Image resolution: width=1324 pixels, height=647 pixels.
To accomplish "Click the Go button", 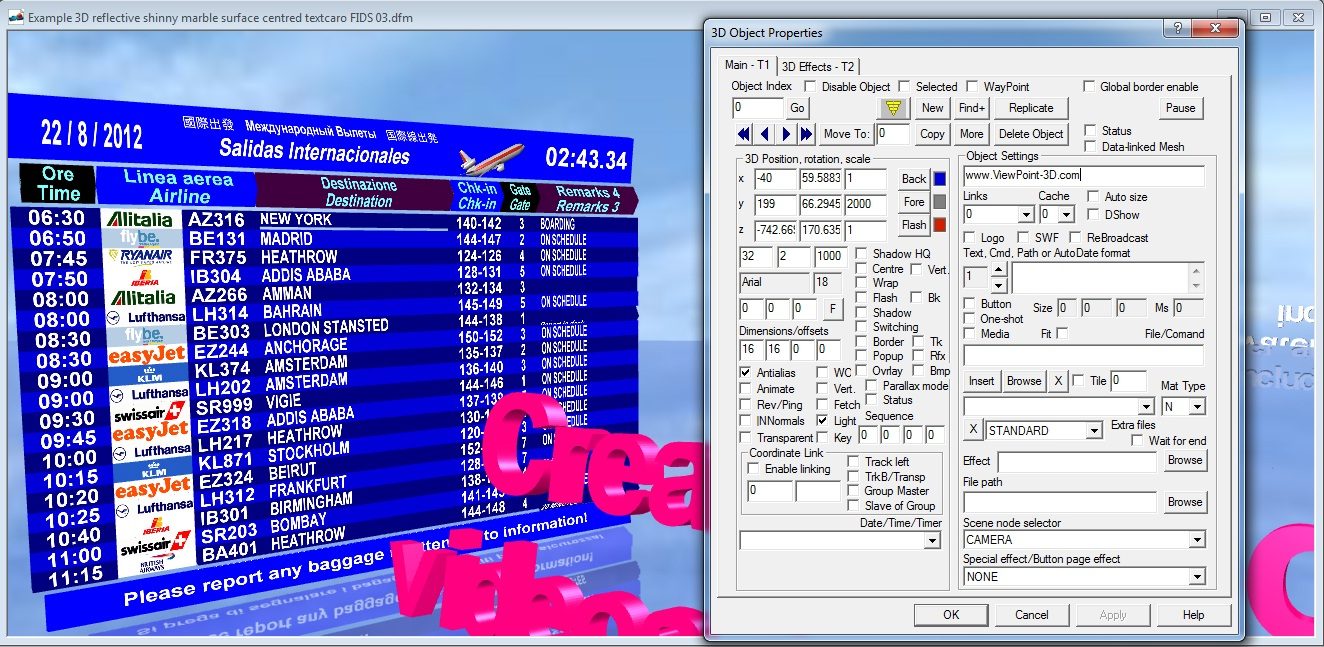I will pyautogui.click(x=797, y=108).
